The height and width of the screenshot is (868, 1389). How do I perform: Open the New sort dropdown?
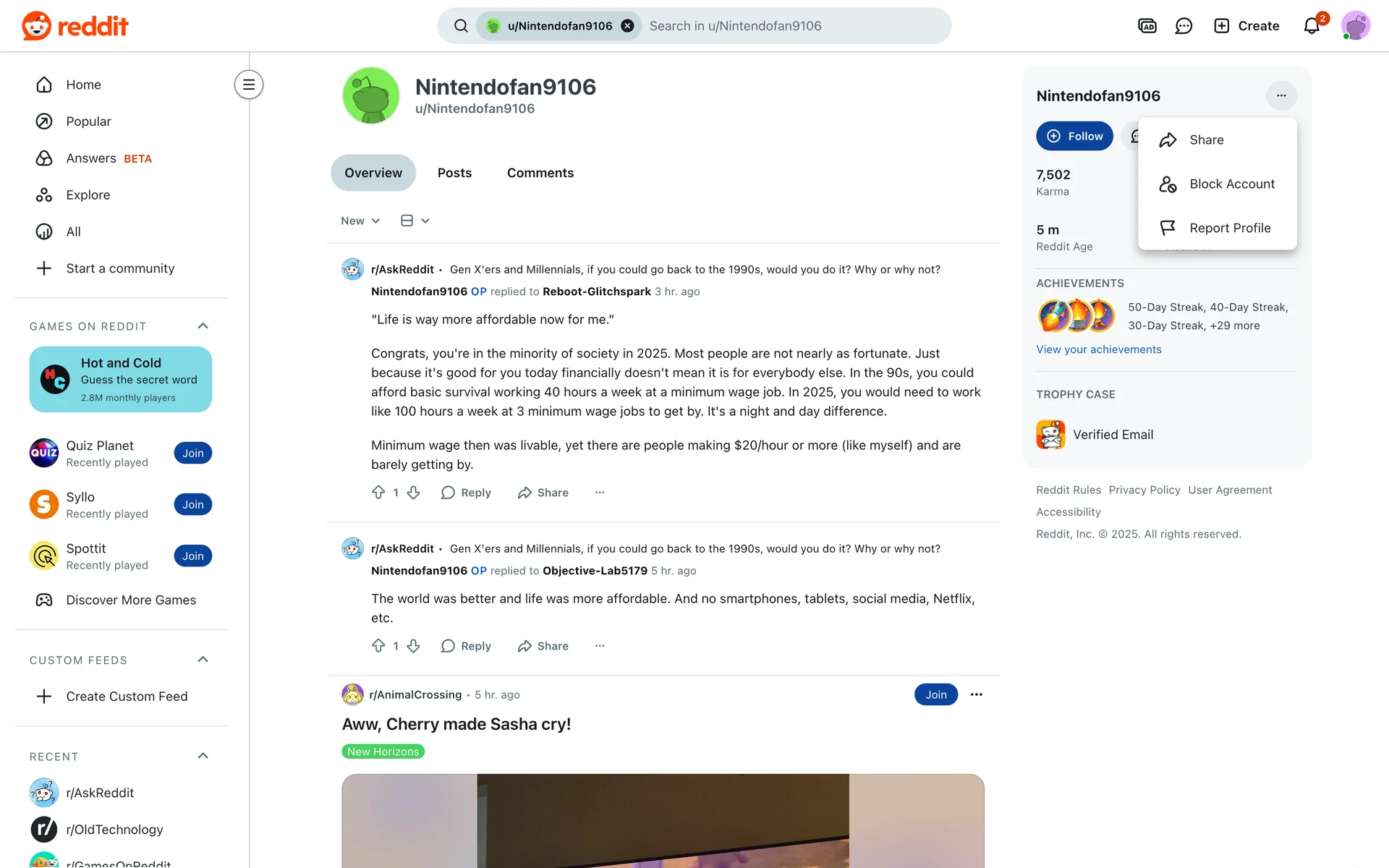[x=360, y=221]
